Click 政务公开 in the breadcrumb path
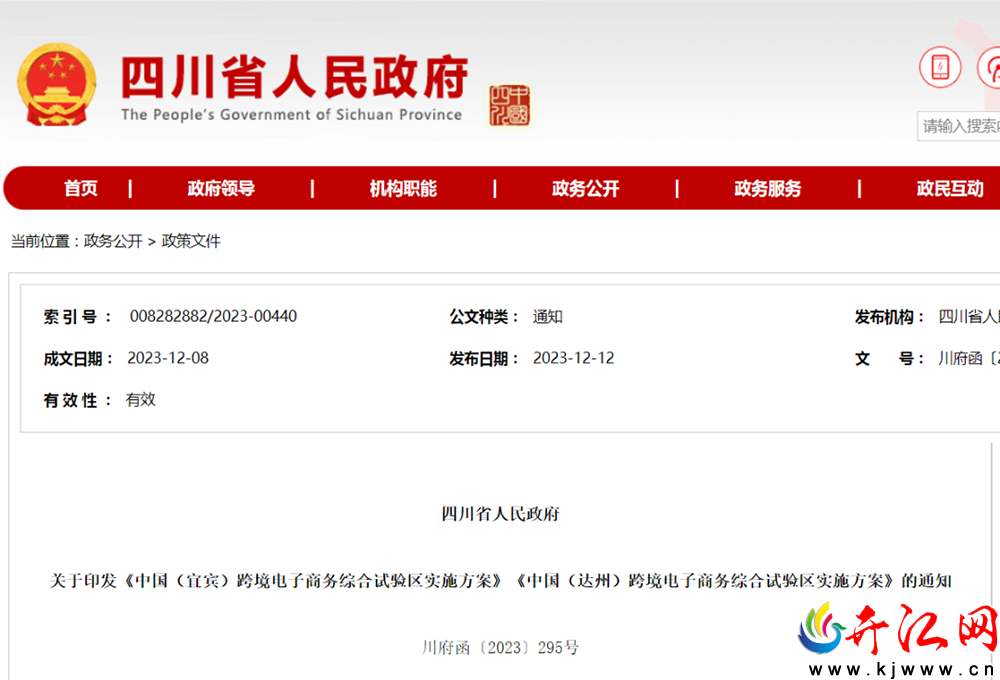 point(113,241)
